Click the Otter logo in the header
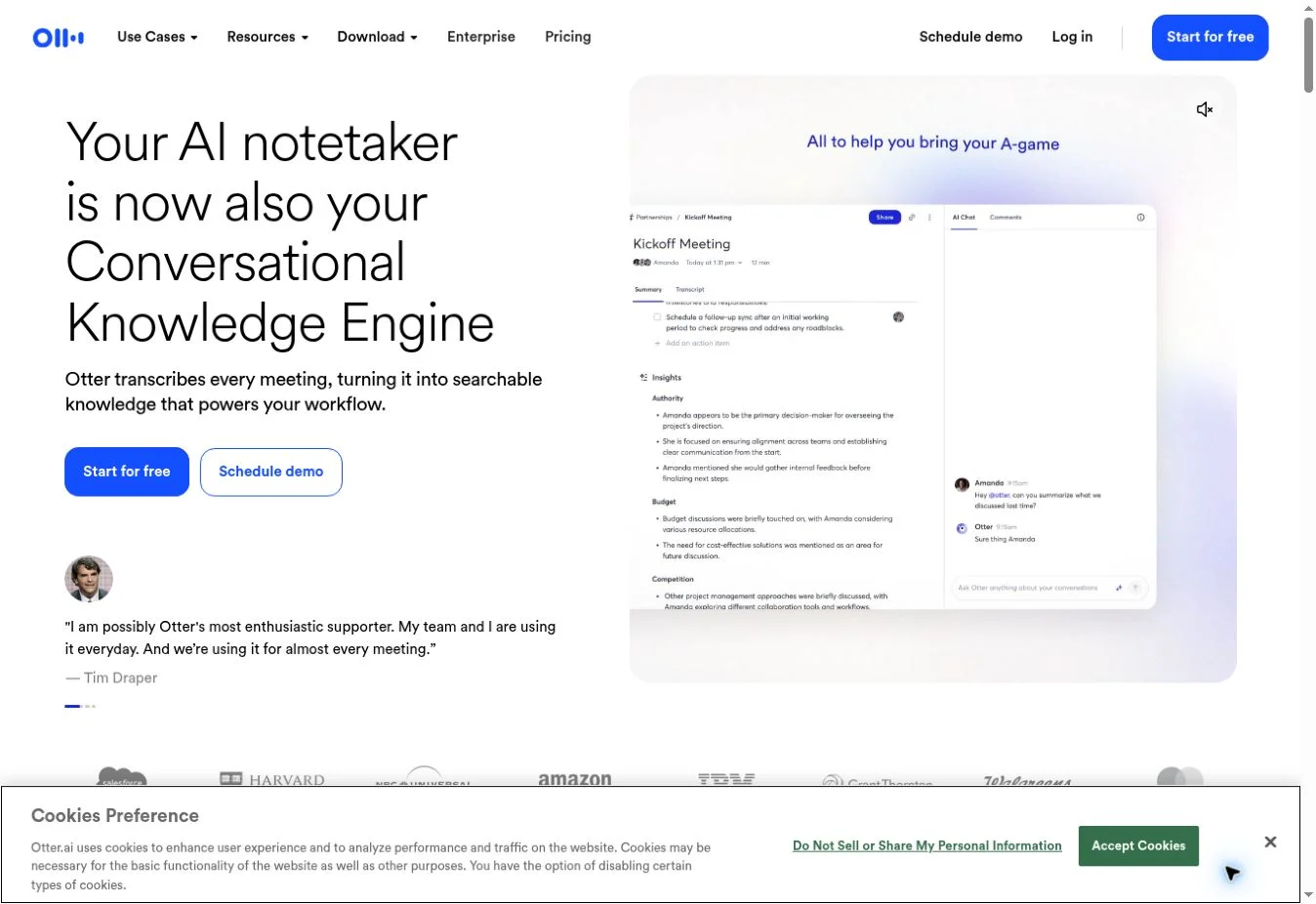 click(x=59, y=37)
